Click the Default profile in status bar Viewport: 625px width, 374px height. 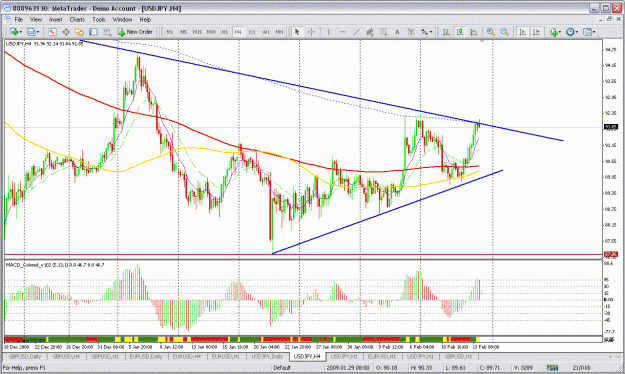(282, 367)
